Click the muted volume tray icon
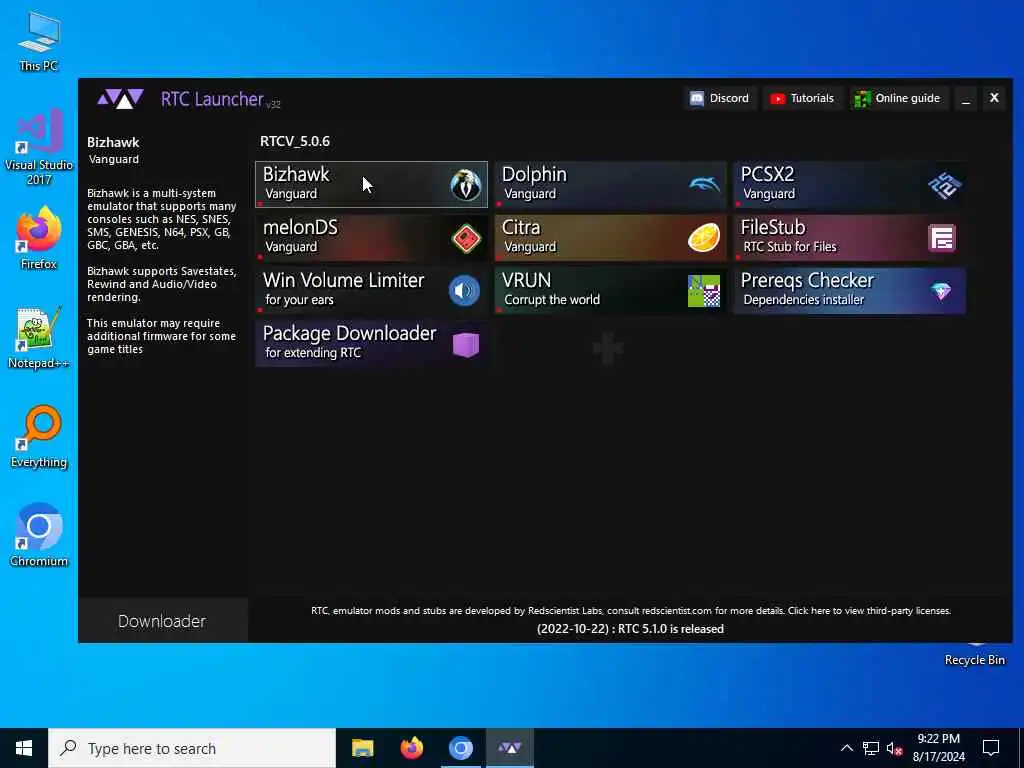The image size is (1024, 768). 895,748
